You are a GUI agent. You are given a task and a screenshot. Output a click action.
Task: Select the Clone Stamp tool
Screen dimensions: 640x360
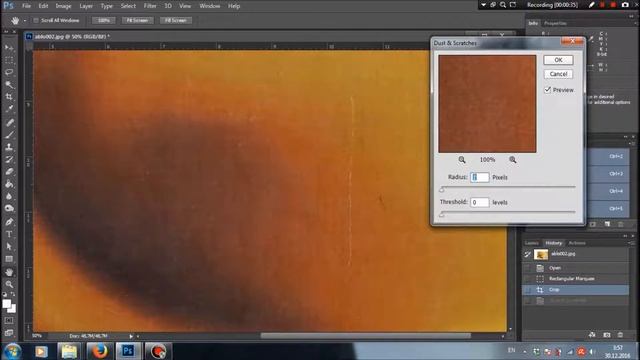pos(9,147)
